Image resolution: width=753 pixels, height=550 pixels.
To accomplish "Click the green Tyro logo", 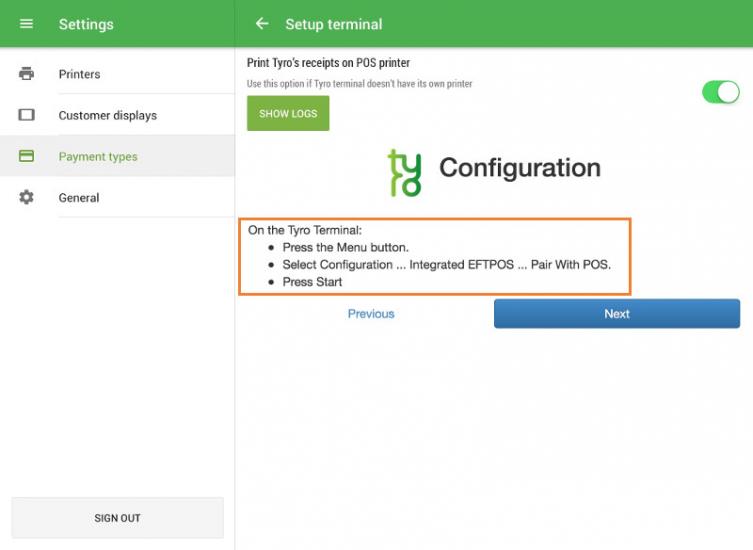I will click(x=405, y=172).
